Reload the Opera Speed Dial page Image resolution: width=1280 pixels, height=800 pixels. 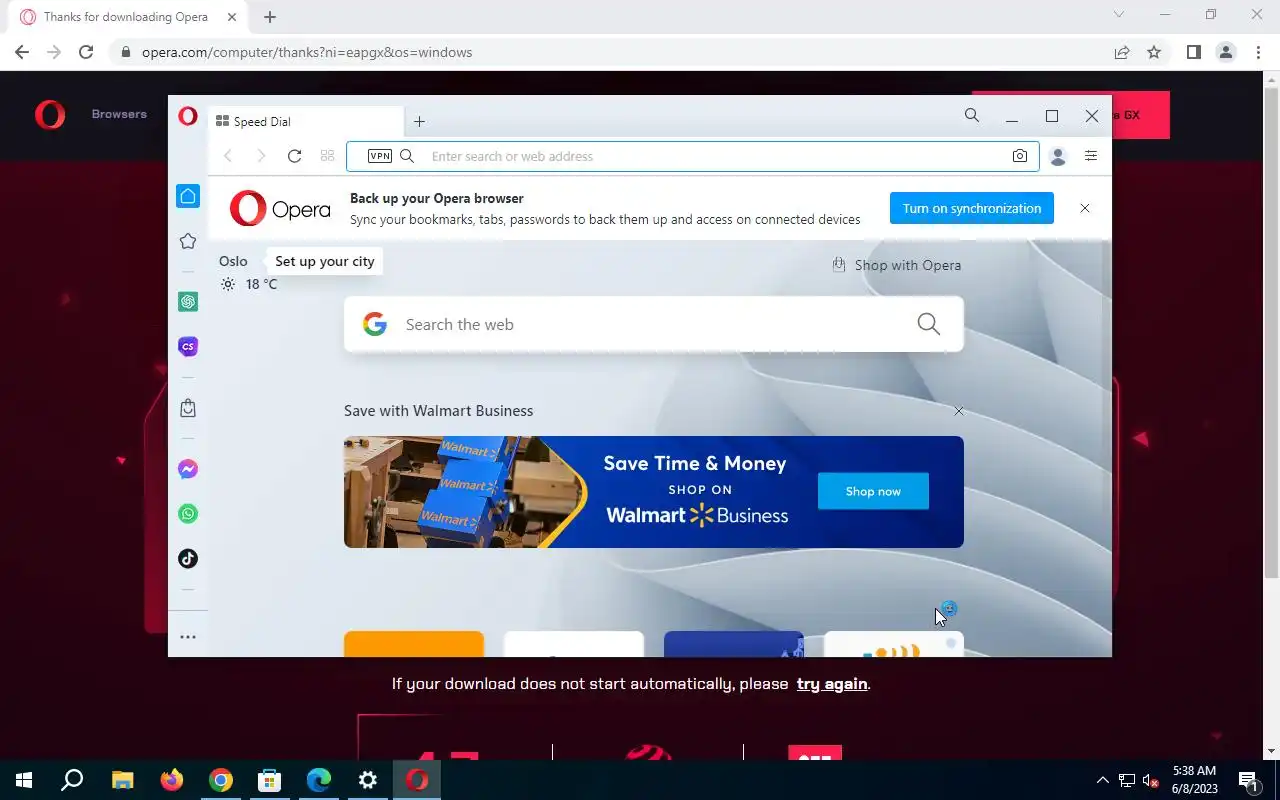pos(294,156)
